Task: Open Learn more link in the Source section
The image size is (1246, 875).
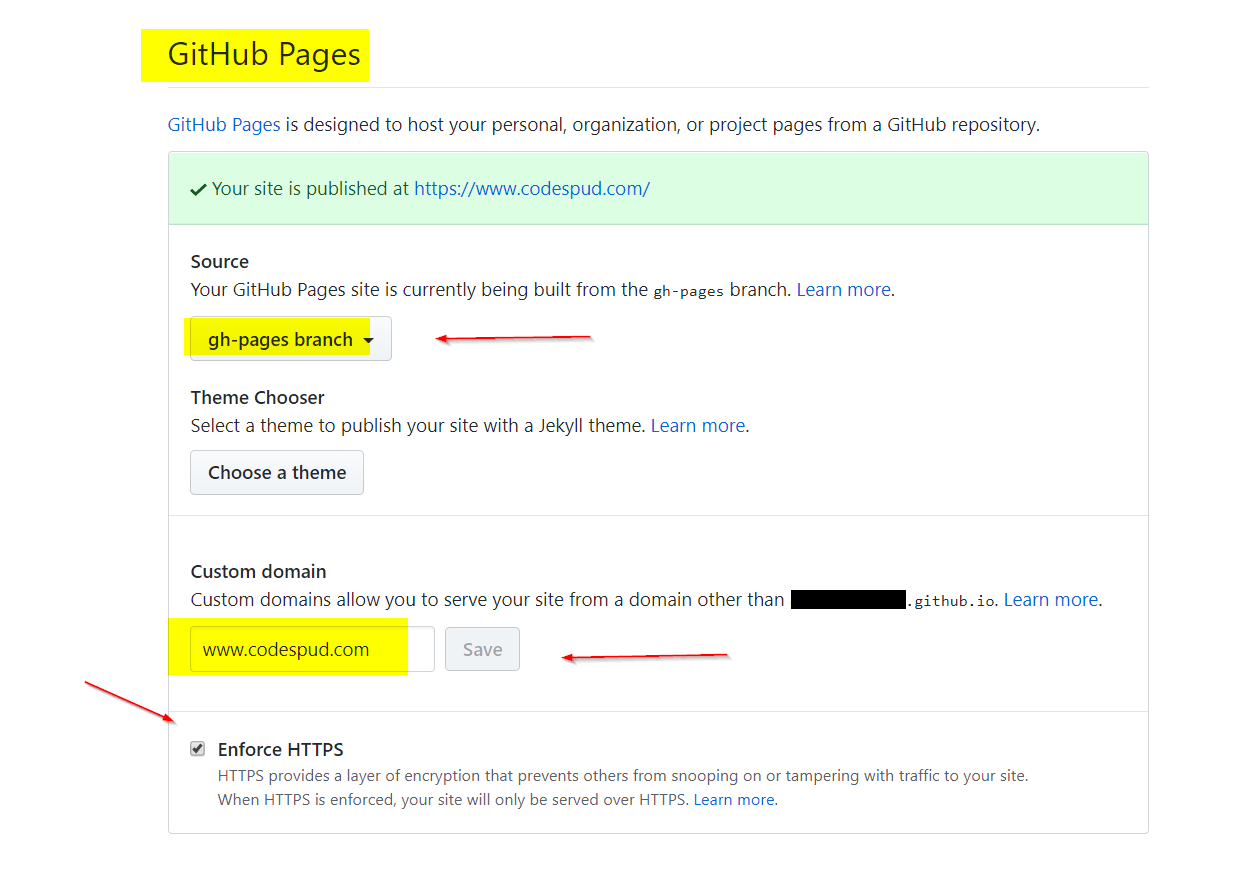Action: tap(843, 290)
